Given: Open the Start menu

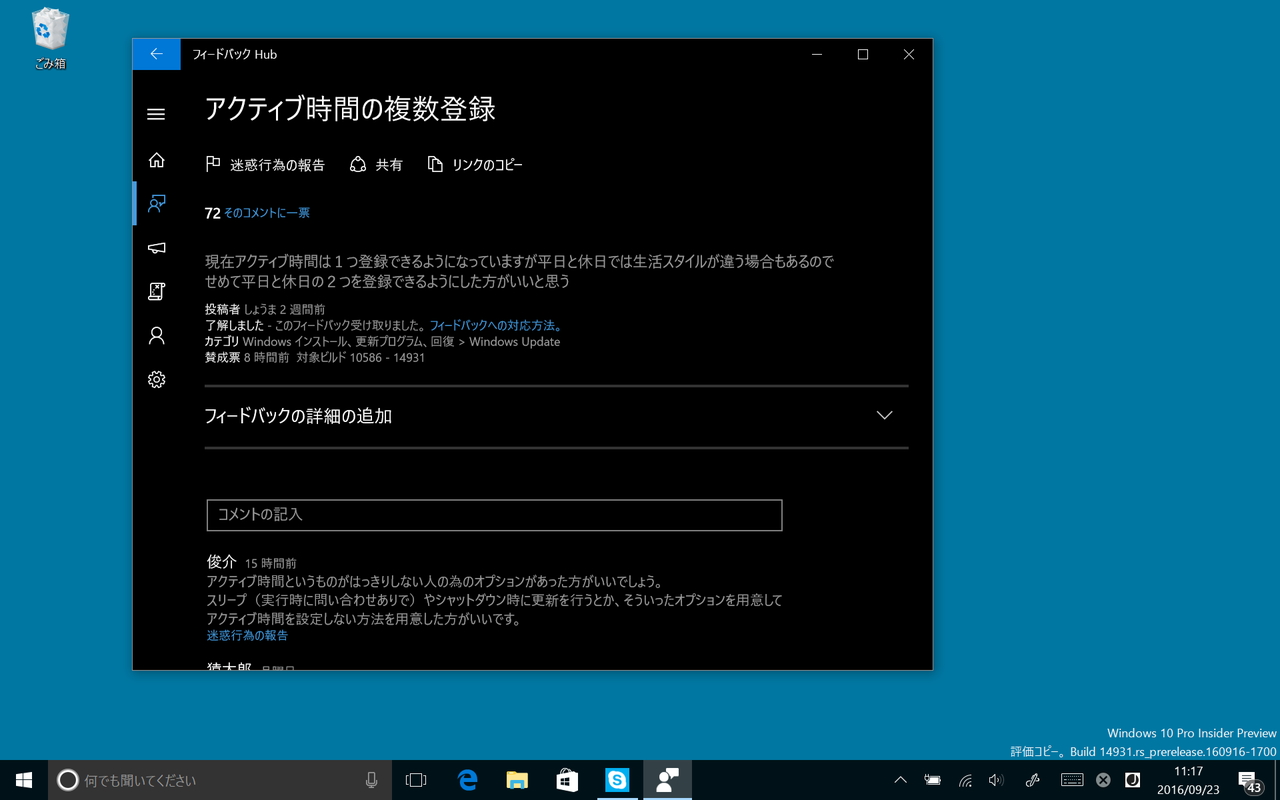Looking at the screenshot, I should [x=22, y=780].
